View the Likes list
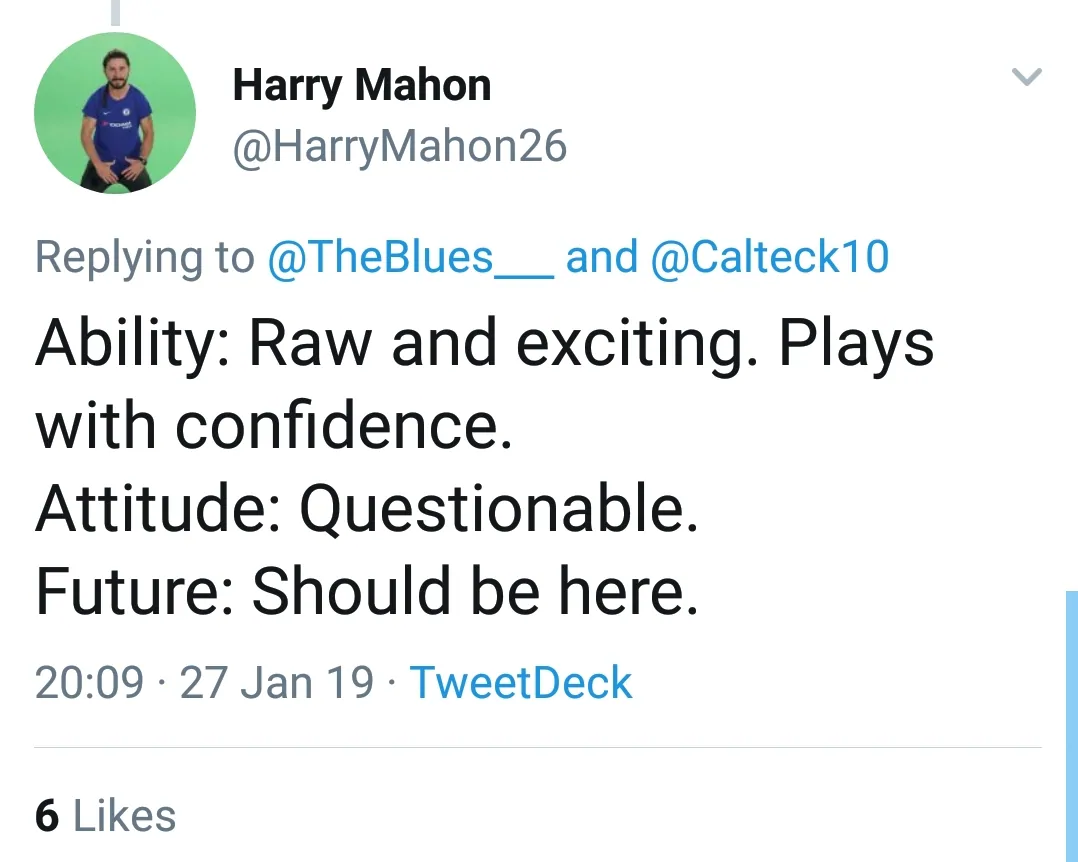 tap(124, 816)
